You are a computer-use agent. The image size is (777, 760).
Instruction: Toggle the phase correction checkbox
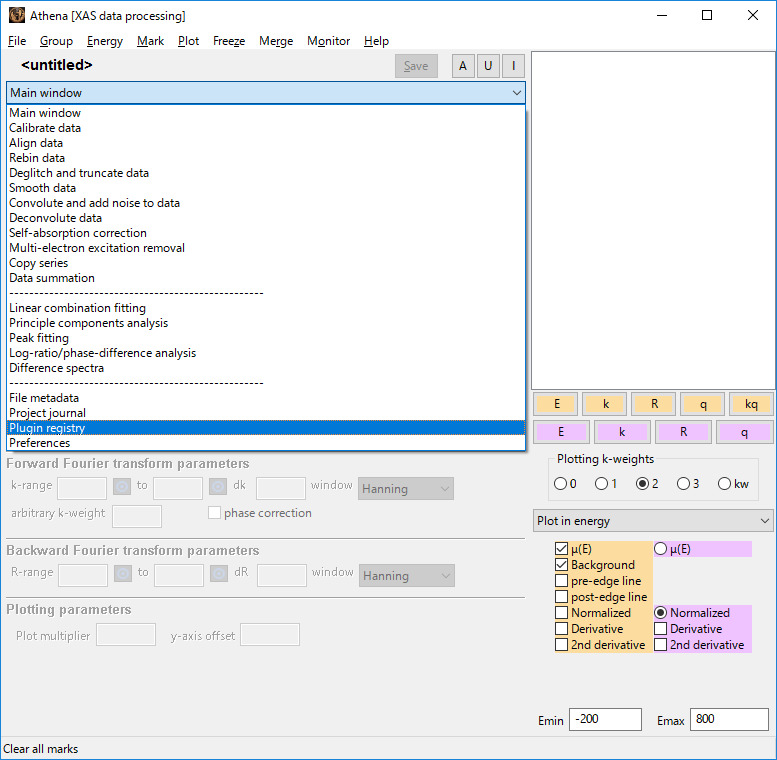click(x=215, y=512)
